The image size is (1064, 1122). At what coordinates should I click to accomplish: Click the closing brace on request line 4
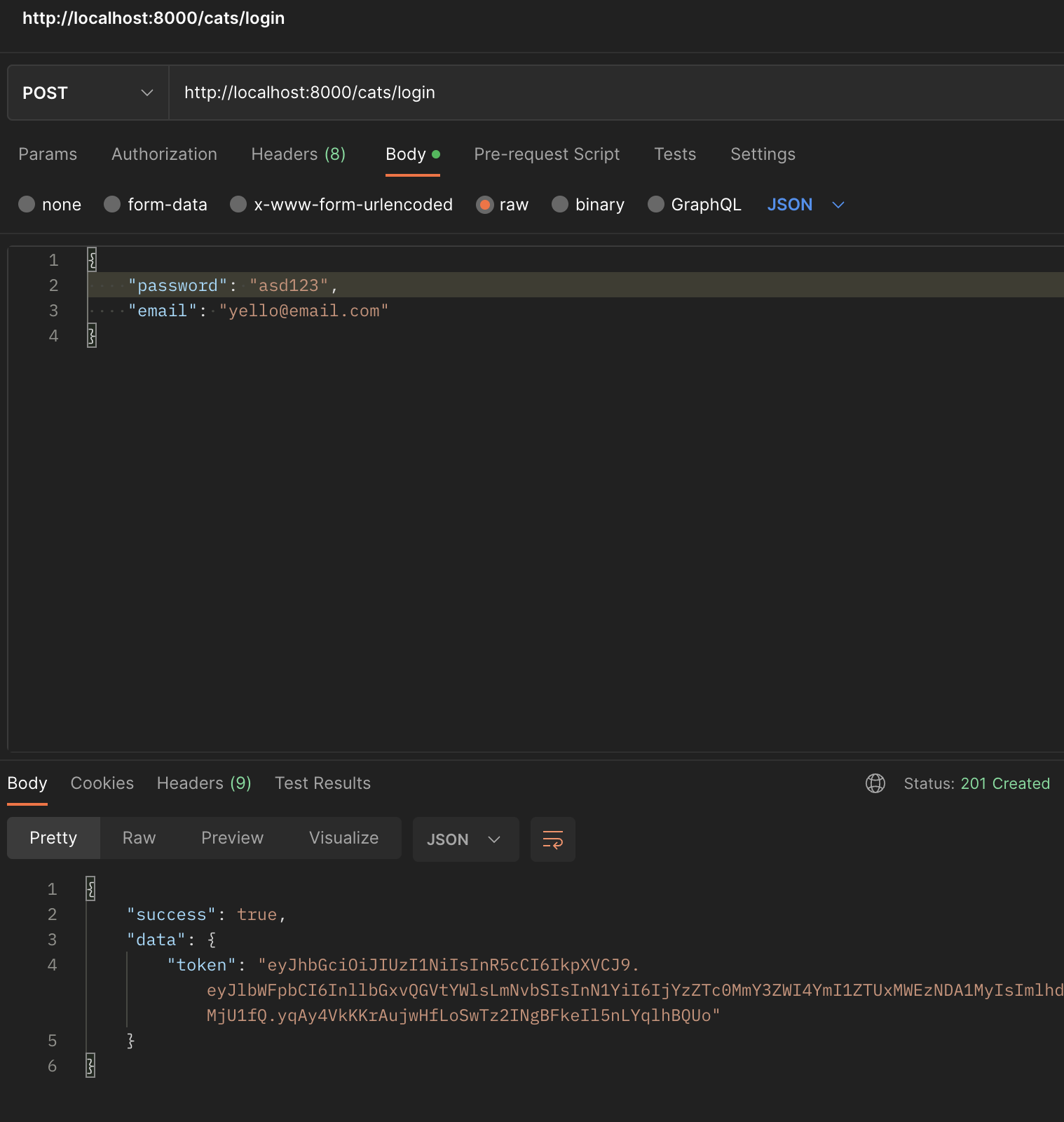(x=92, y=336)
